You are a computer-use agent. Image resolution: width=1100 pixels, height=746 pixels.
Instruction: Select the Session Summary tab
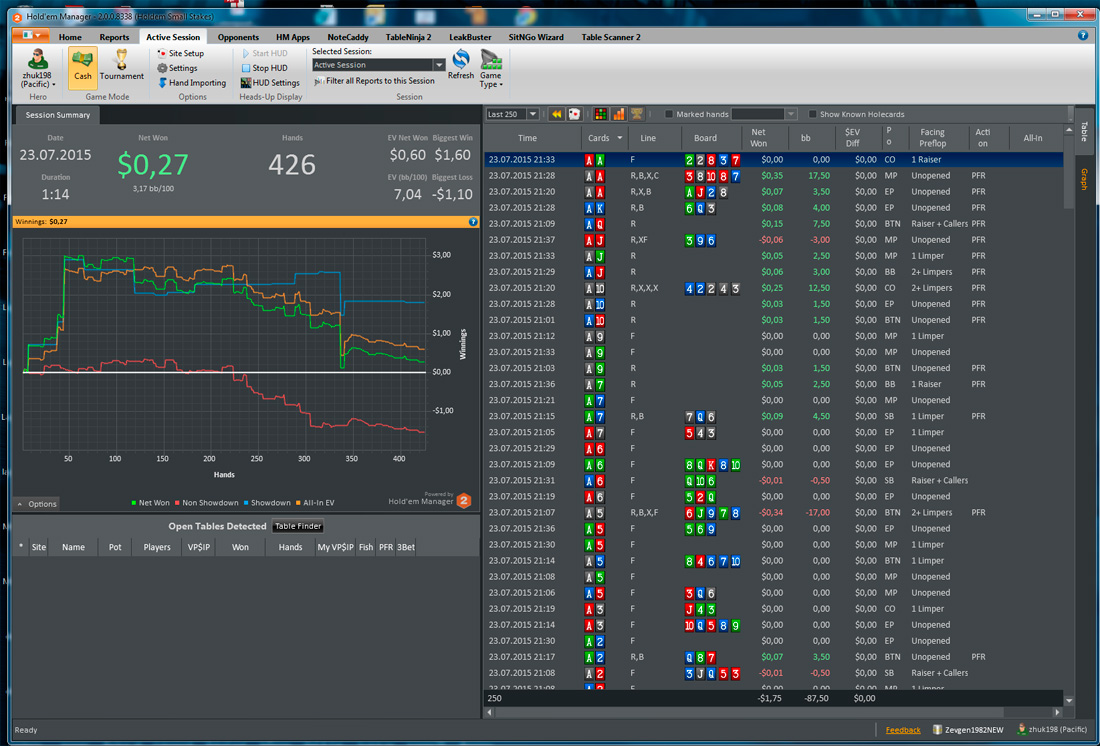coord(58,115)
